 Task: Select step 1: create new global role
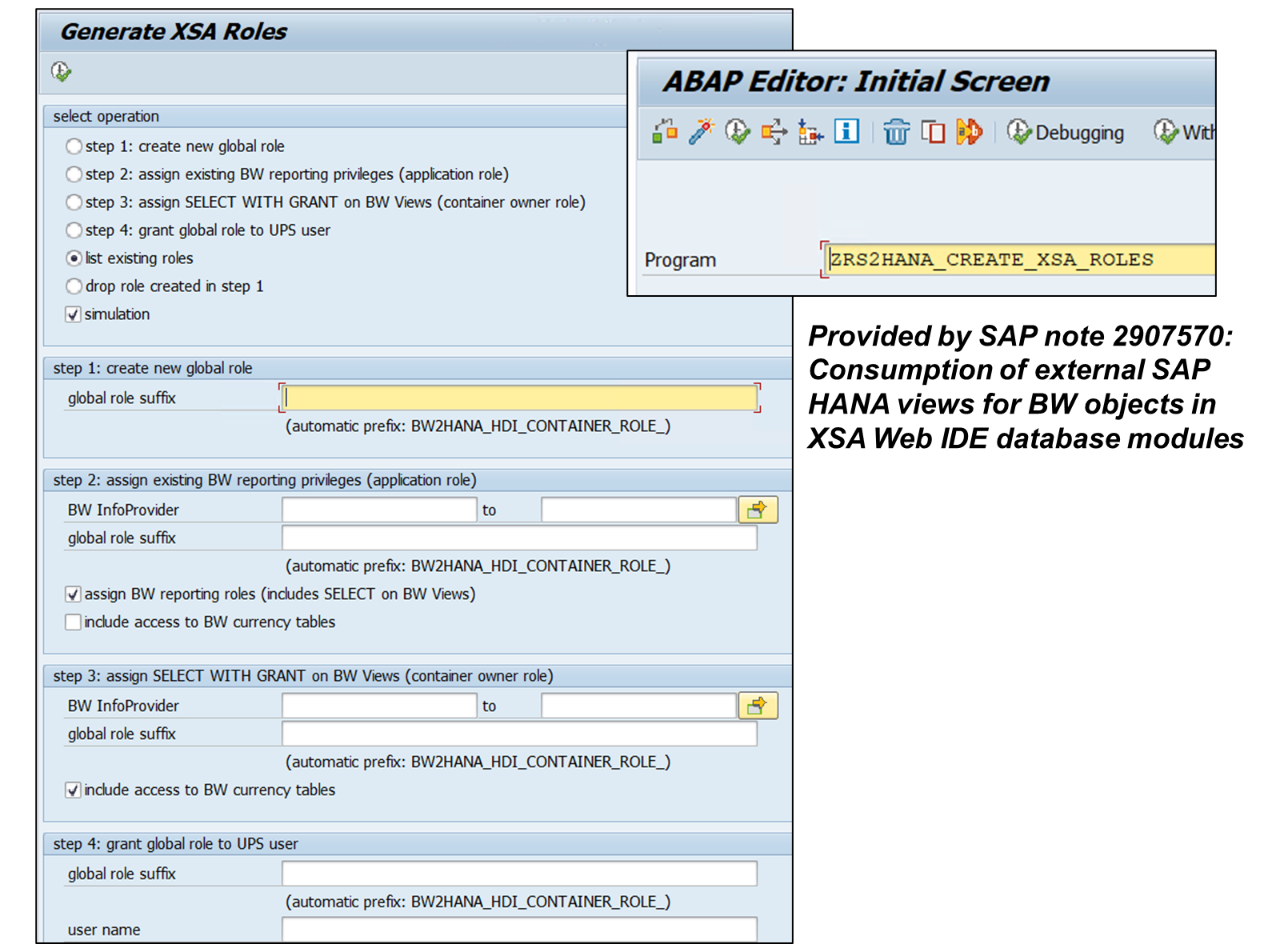coord(74,146)
